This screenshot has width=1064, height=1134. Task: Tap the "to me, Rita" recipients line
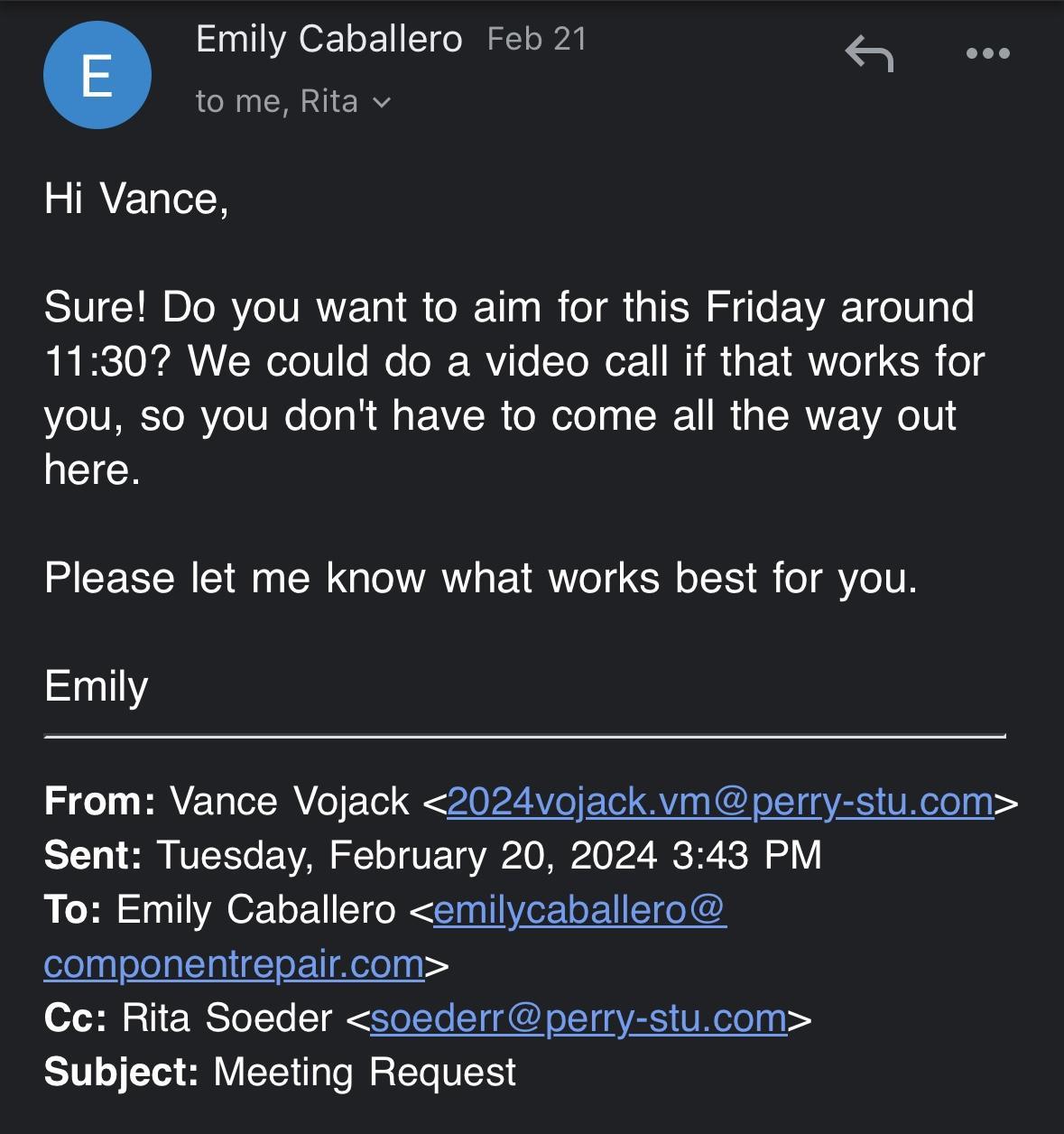point(277,102)
